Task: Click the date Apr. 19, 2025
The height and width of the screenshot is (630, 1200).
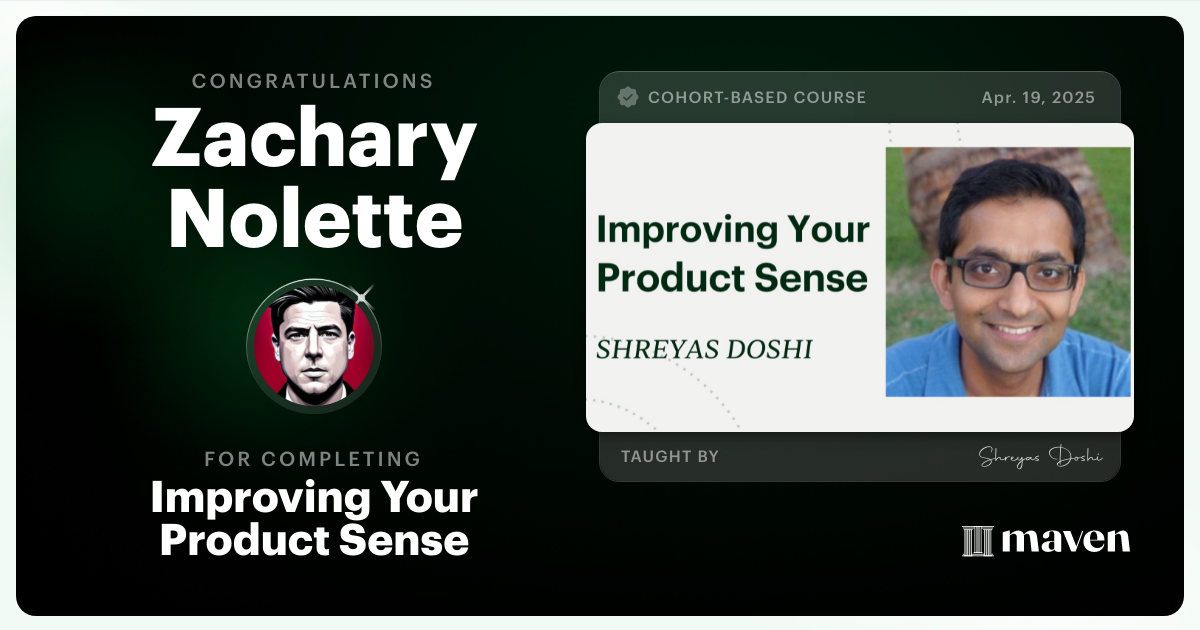Action: click(1038, 98)
